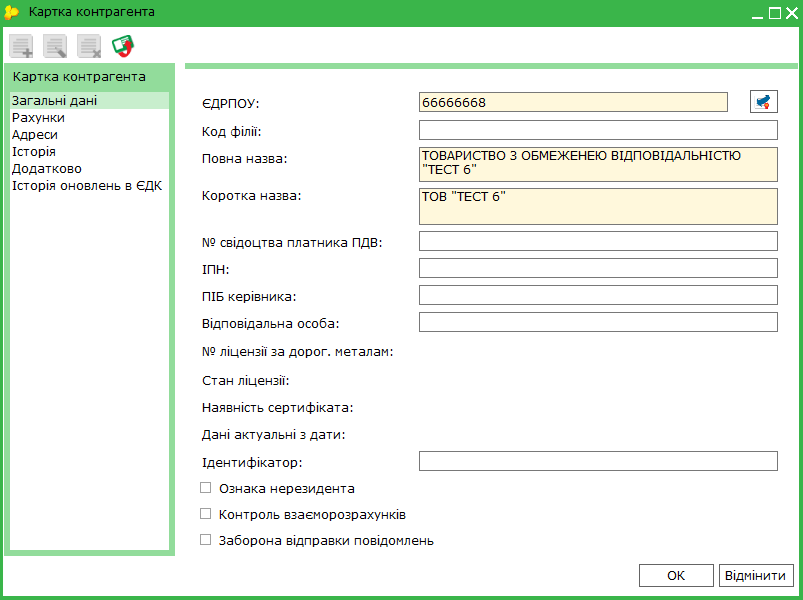Click the Відмінити button
This screenshot has width=803, height=600.
click(756, 575)
